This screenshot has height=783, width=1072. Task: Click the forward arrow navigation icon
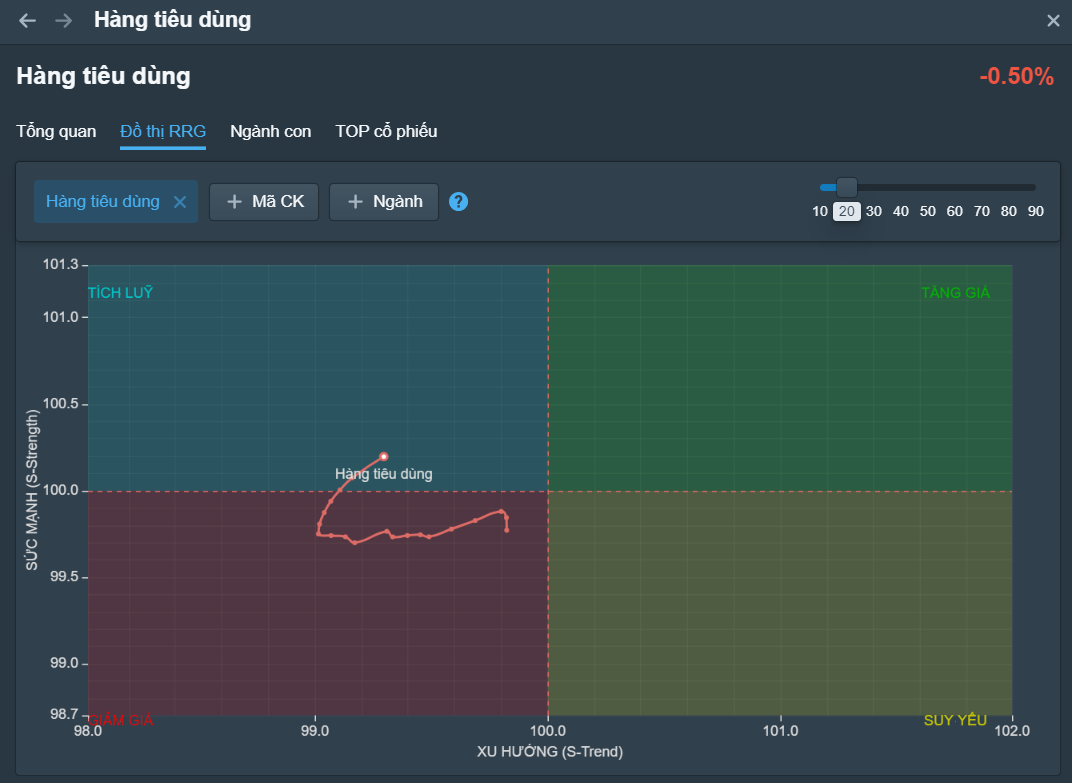pyautogui.click(x=64, y=21)
